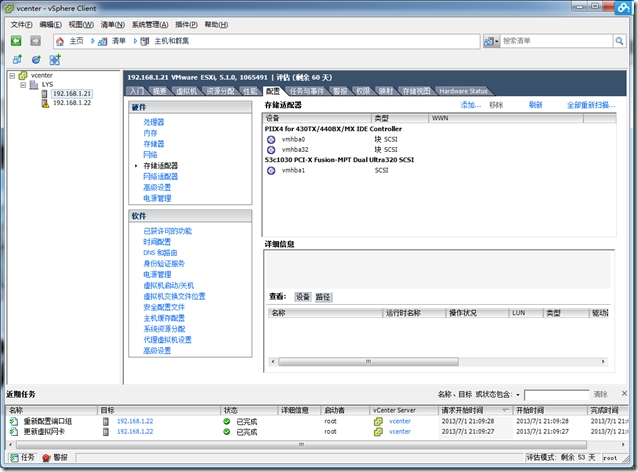Screen dimensions: 638x472
Task: Select the vmhba32 adapter row
Action: coord(439,150)
